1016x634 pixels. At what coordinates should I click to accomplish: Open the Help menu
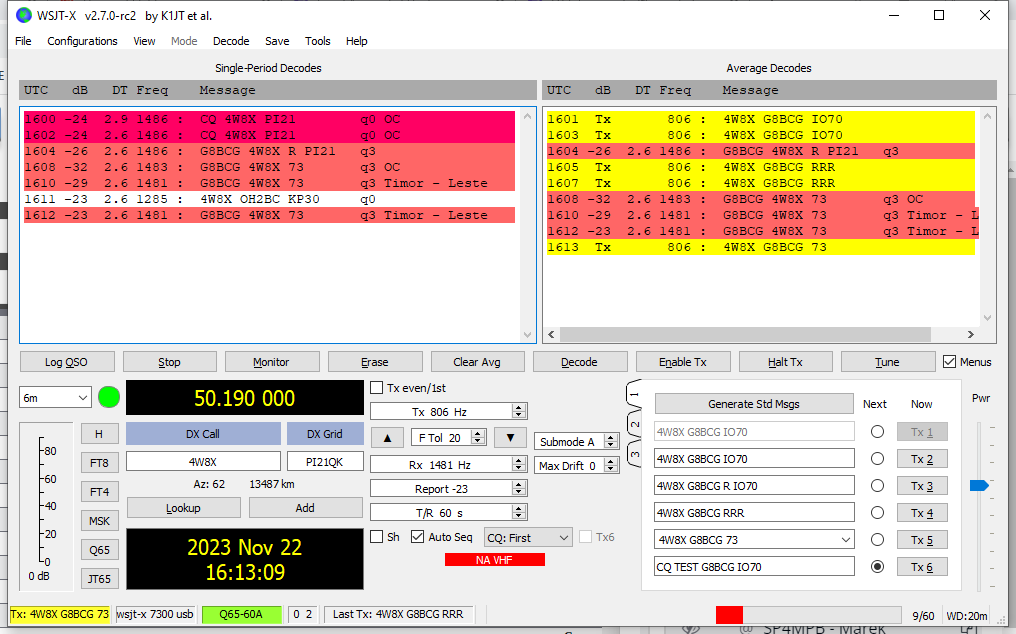pos(356,41)
